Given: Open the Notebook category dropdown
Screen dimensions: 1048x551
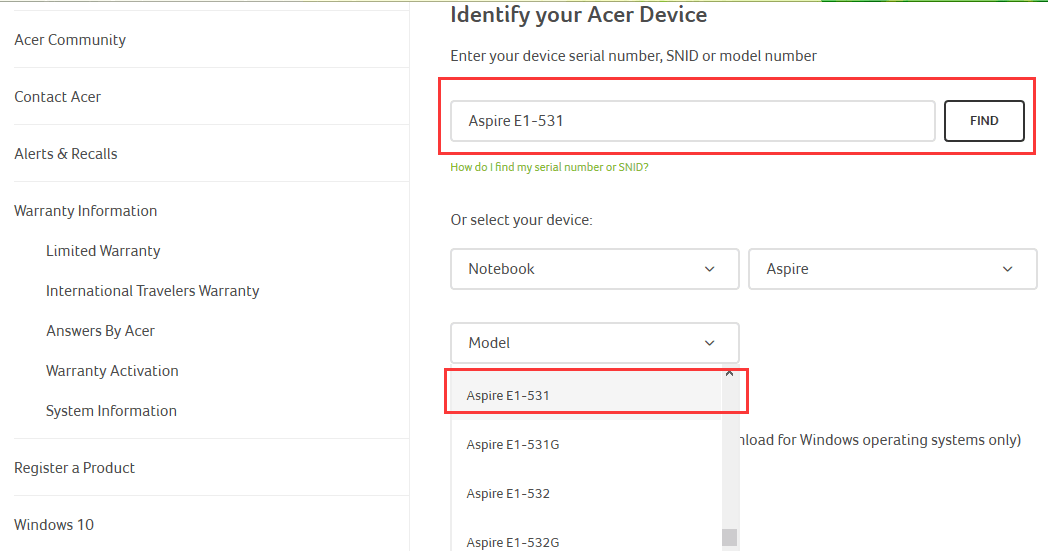Looking at the screenshot, I should click(595, 269).
